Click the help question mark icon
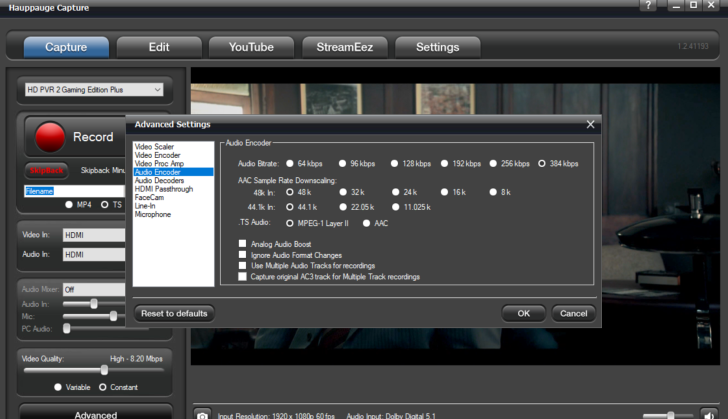 tap(648, 6)
